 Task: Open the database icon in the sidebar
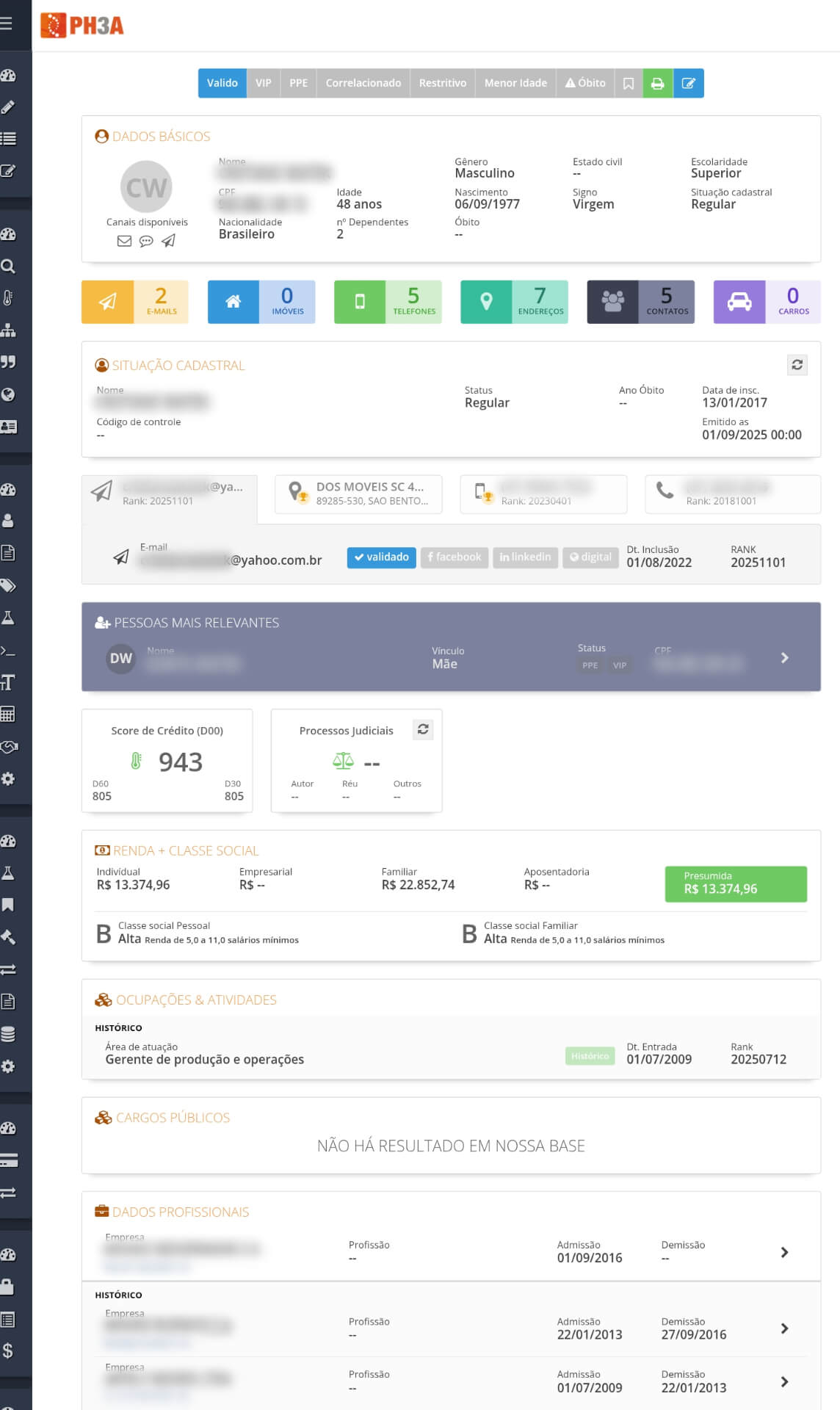pyautogui.click(x=8, y=1034)
